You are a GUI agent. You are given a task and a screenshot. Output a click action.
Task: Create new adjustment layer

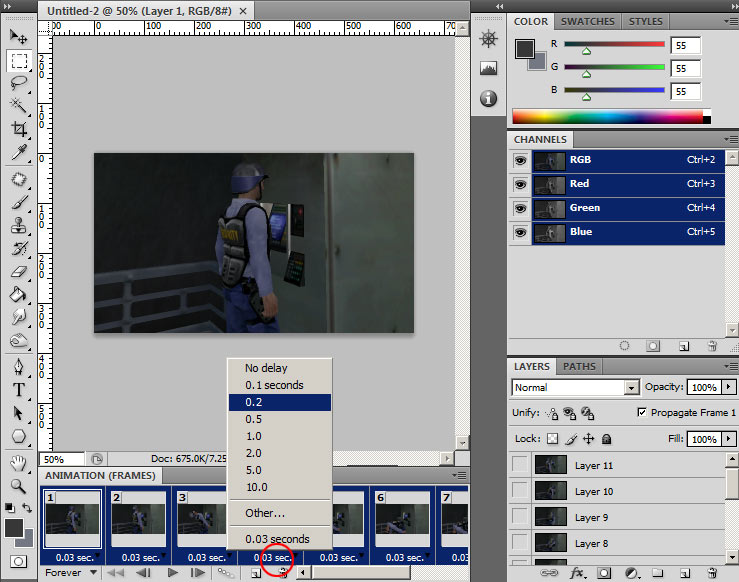pos(631,573)
